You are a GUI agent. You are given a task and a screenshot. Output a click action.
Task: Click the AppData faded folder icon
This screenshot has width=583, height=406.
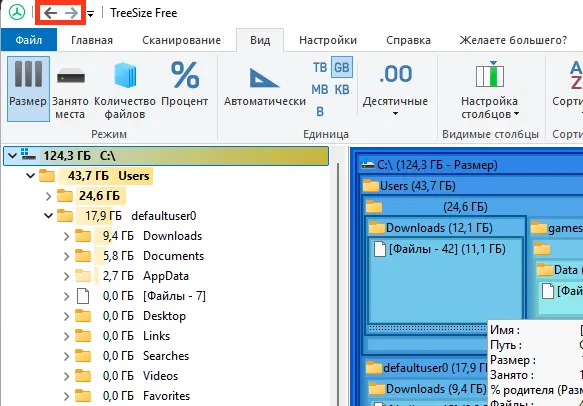pyautogui.click(x=83, y=276)
